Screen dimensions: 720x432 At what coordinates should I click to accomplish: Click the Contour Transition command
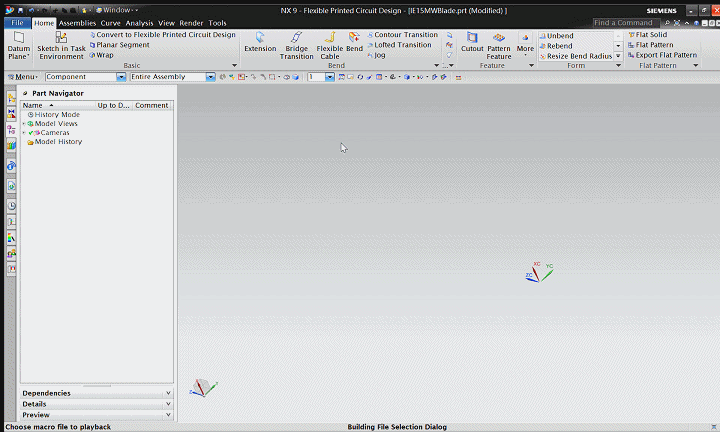click(403, 34)
